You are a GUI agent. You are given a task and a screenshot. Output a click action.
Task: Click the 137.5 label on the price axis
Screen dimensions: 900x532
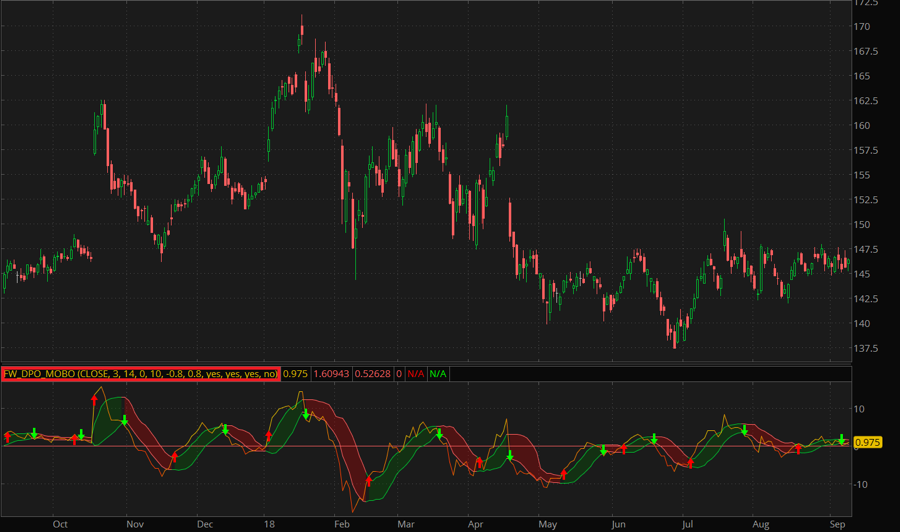(866, 349)
